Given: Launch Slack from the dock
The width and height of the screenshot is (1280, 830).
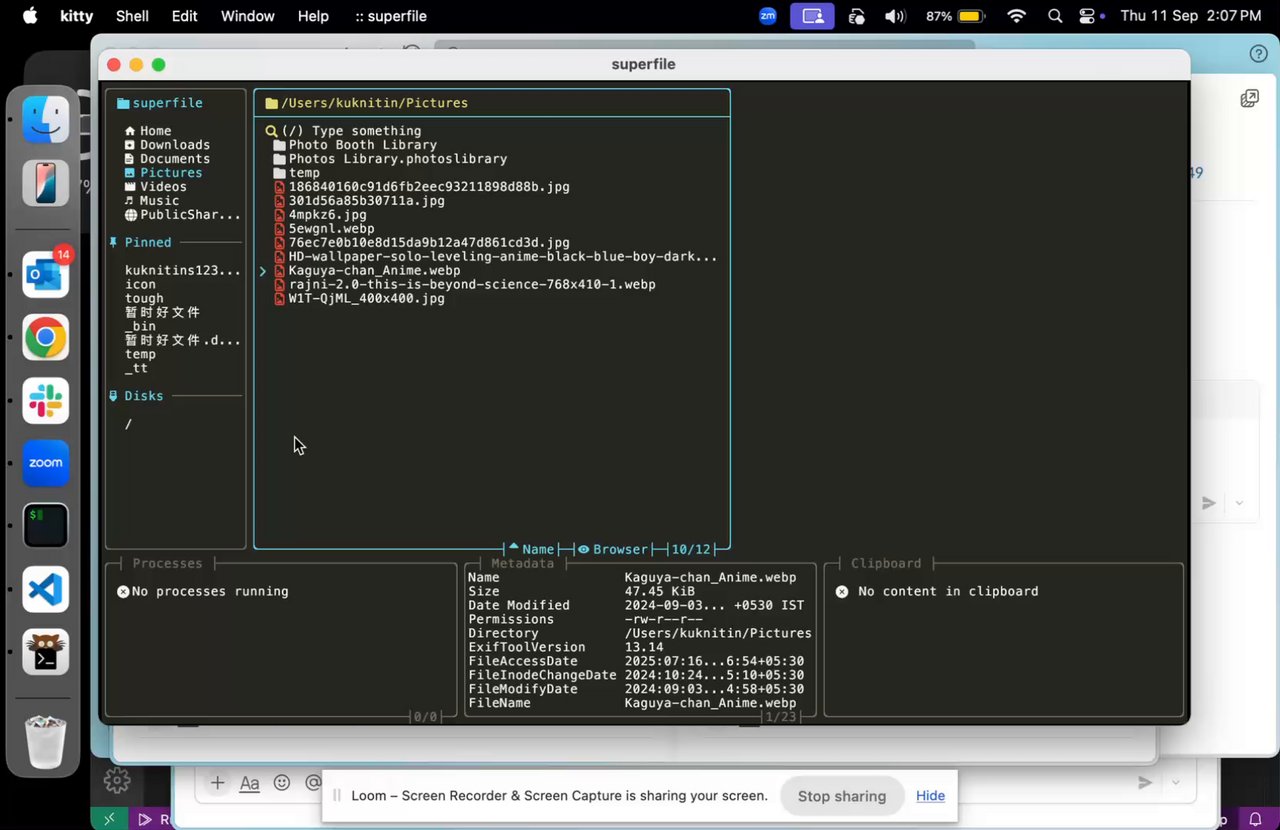Looking at the screenshot, I should click(46, 401).
